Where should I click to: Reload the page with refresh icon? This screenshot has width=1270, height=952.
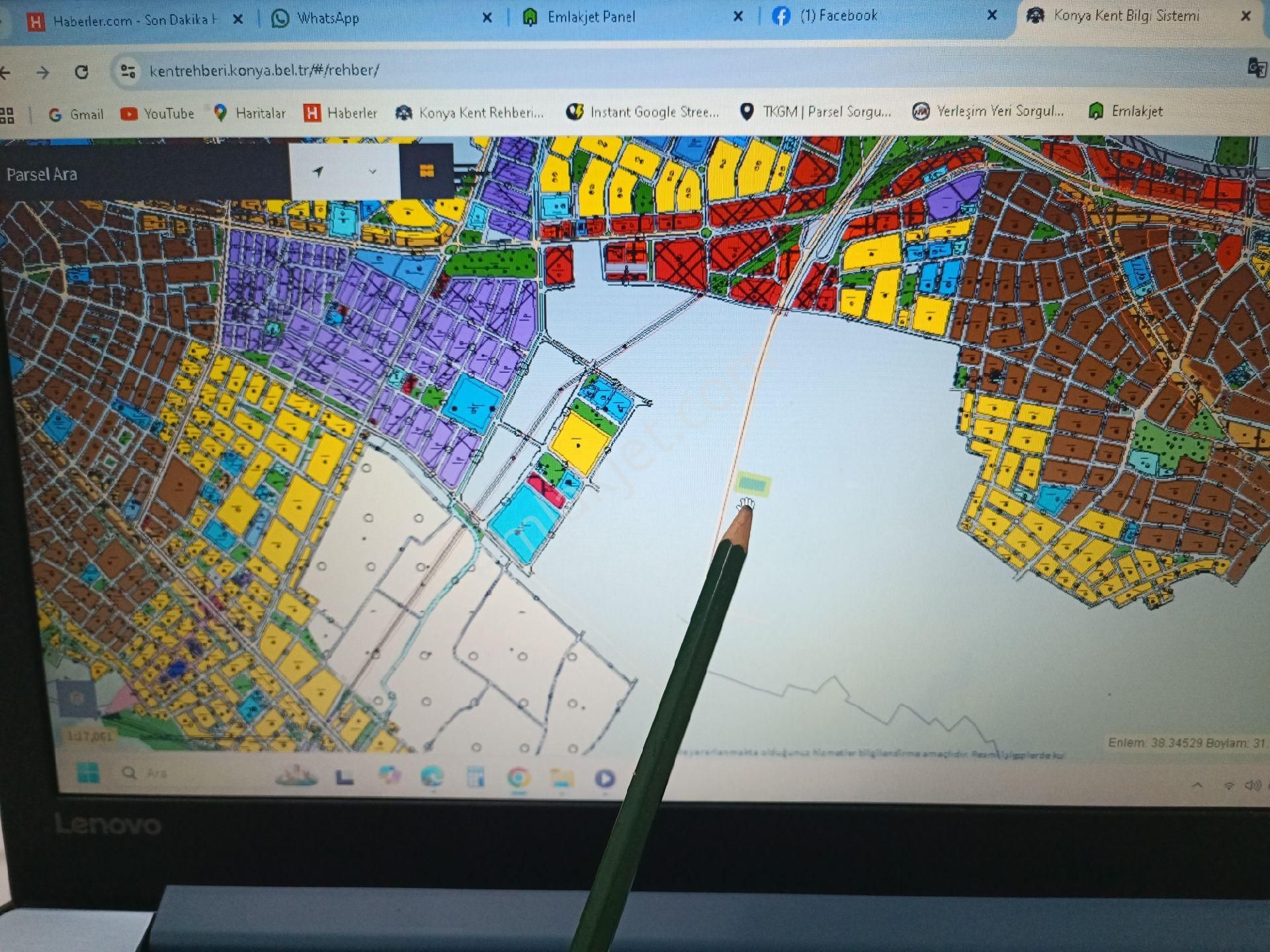(81, 71)
